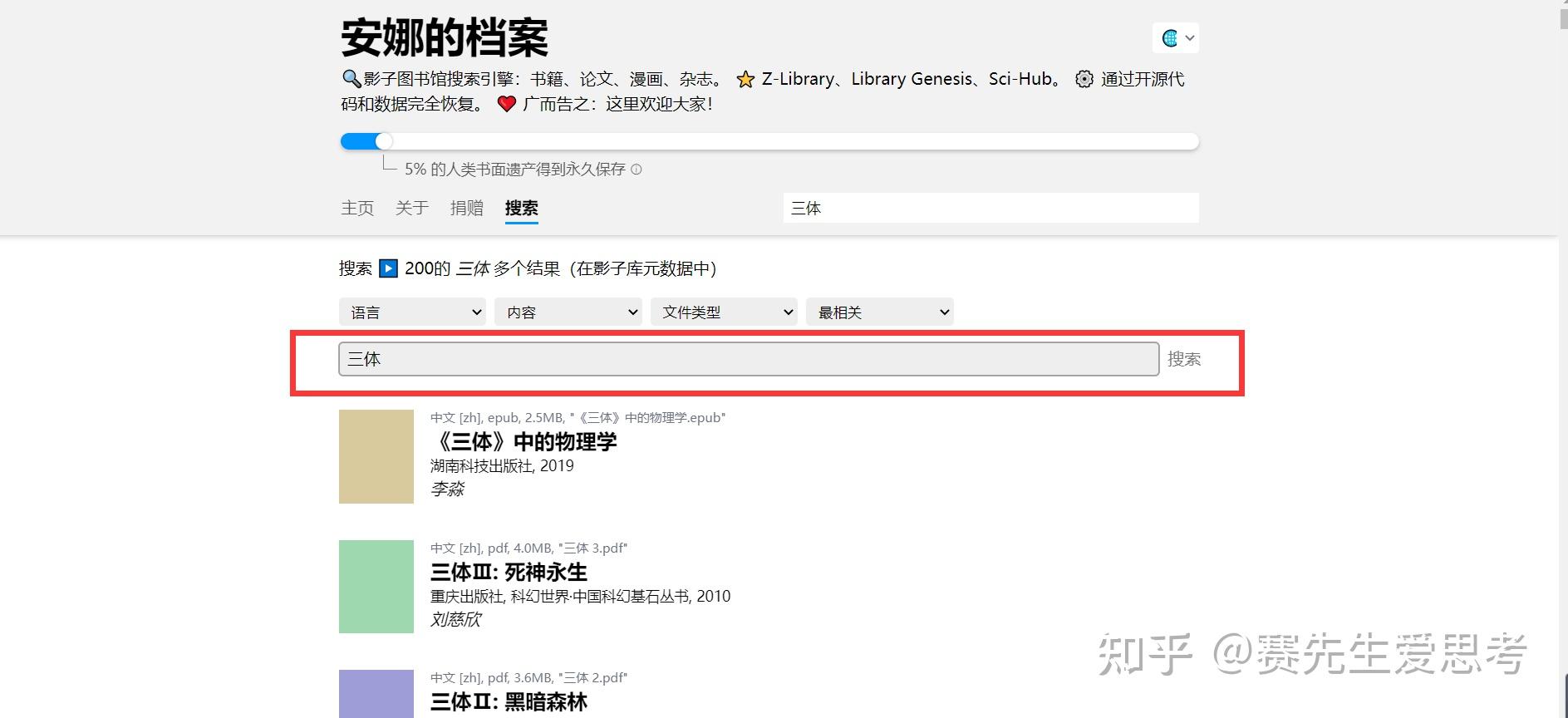Click the magnifying glass icon in tagline
The width and height of the screenshot is (1568, 718).
351,79
